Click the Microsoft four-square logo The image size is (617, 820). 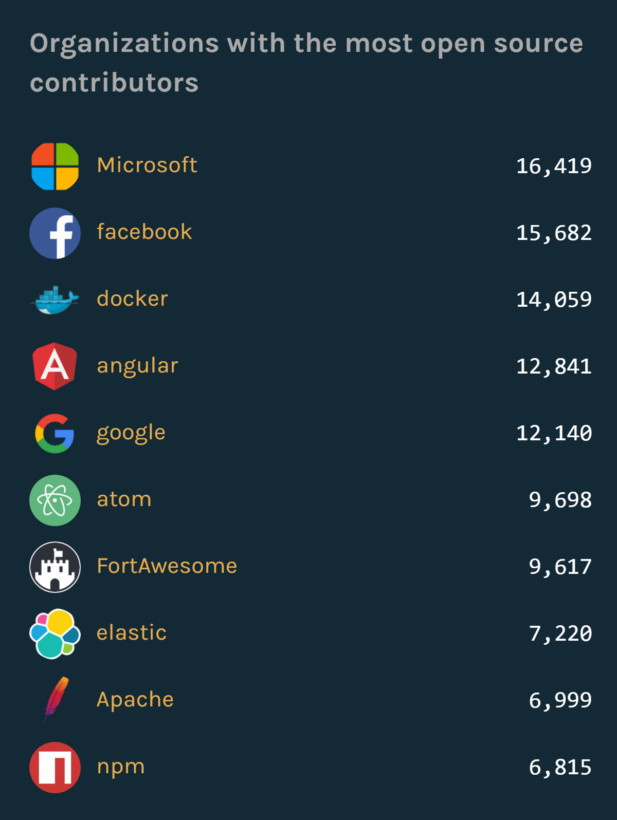pyautogui.click(x=55, y=166)
